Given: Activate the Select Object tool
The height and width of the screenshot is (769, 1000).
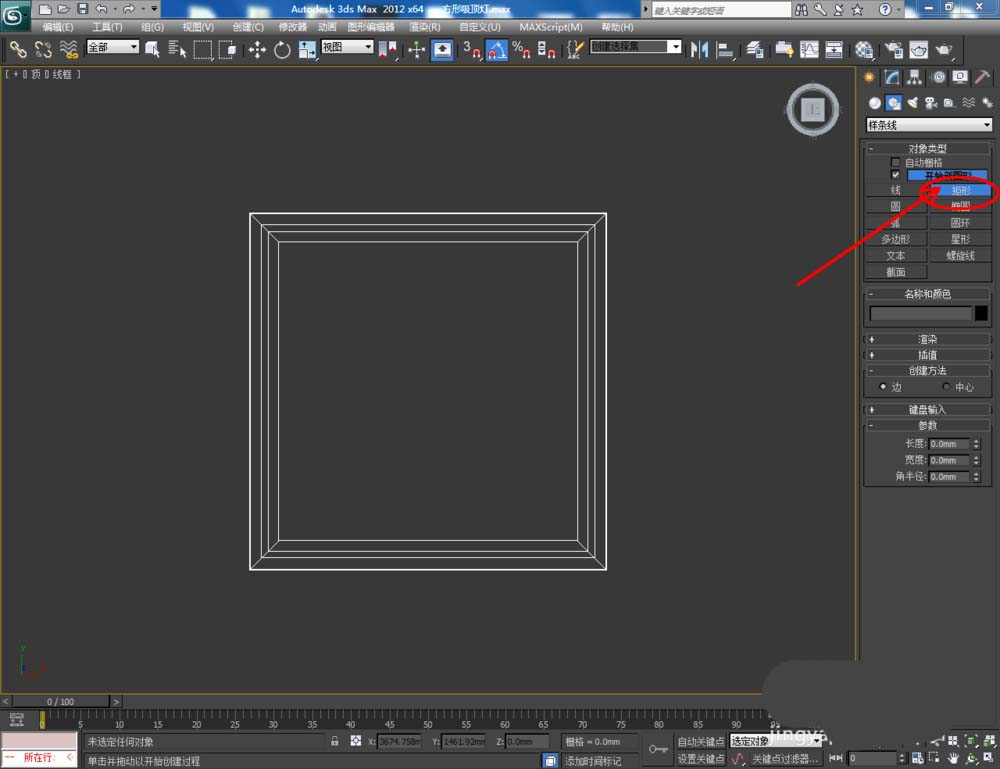Looking at the screenshot, I should (x=152, y=49).
